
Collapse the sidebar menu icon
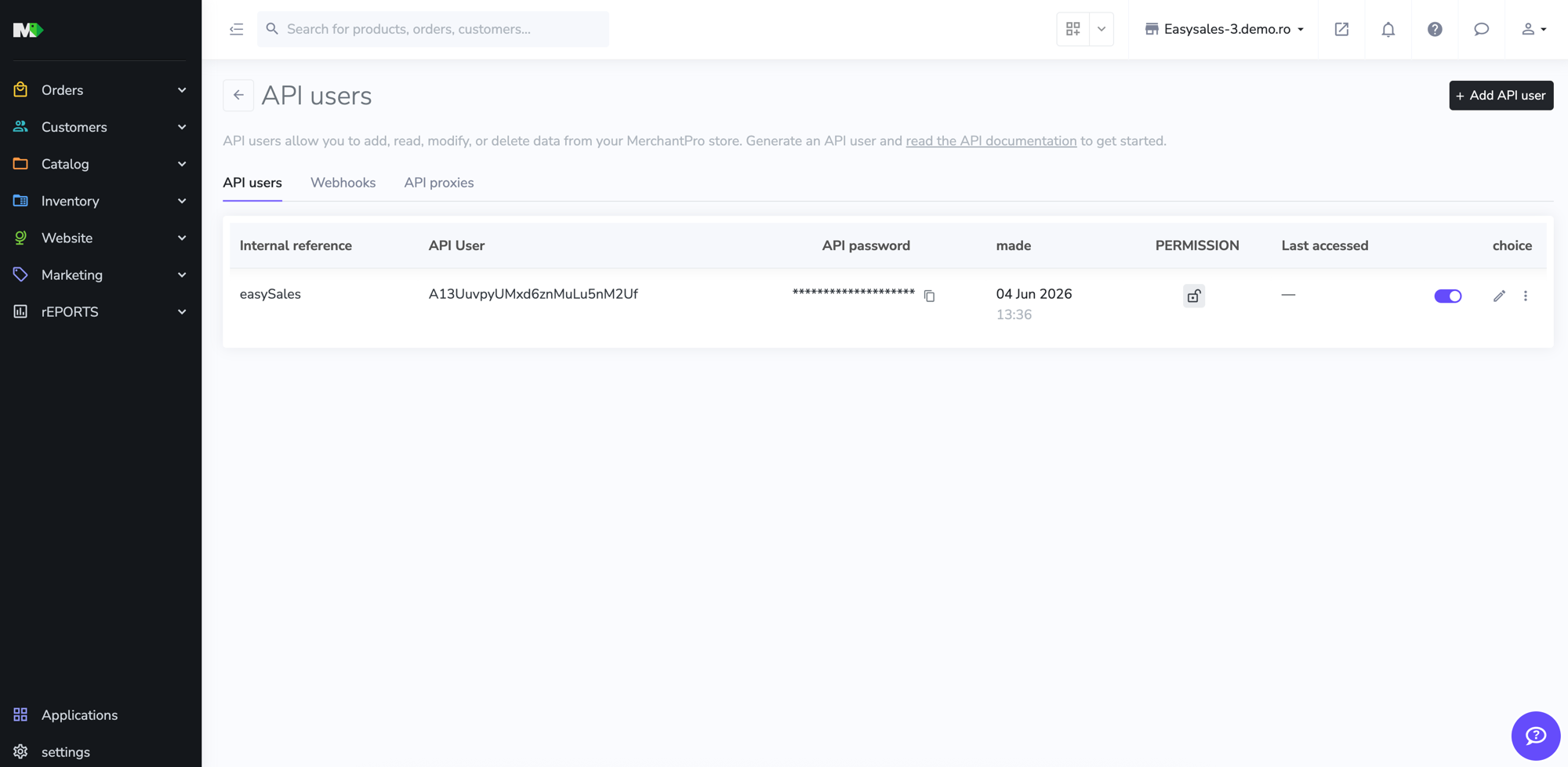tap(236, 29)
